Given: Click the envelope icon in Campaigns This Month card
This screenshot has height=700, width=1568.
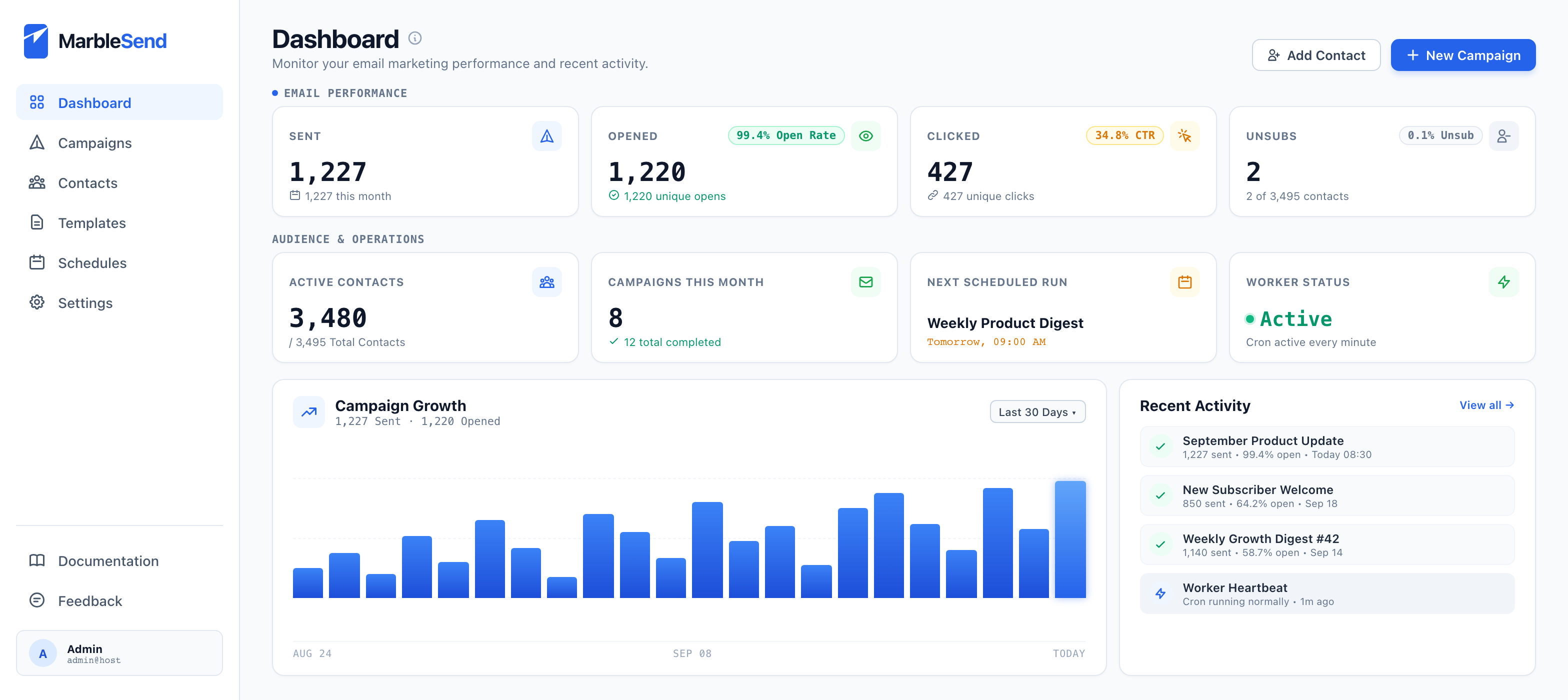Looking at the screenshot, I should tap(865, 282).
